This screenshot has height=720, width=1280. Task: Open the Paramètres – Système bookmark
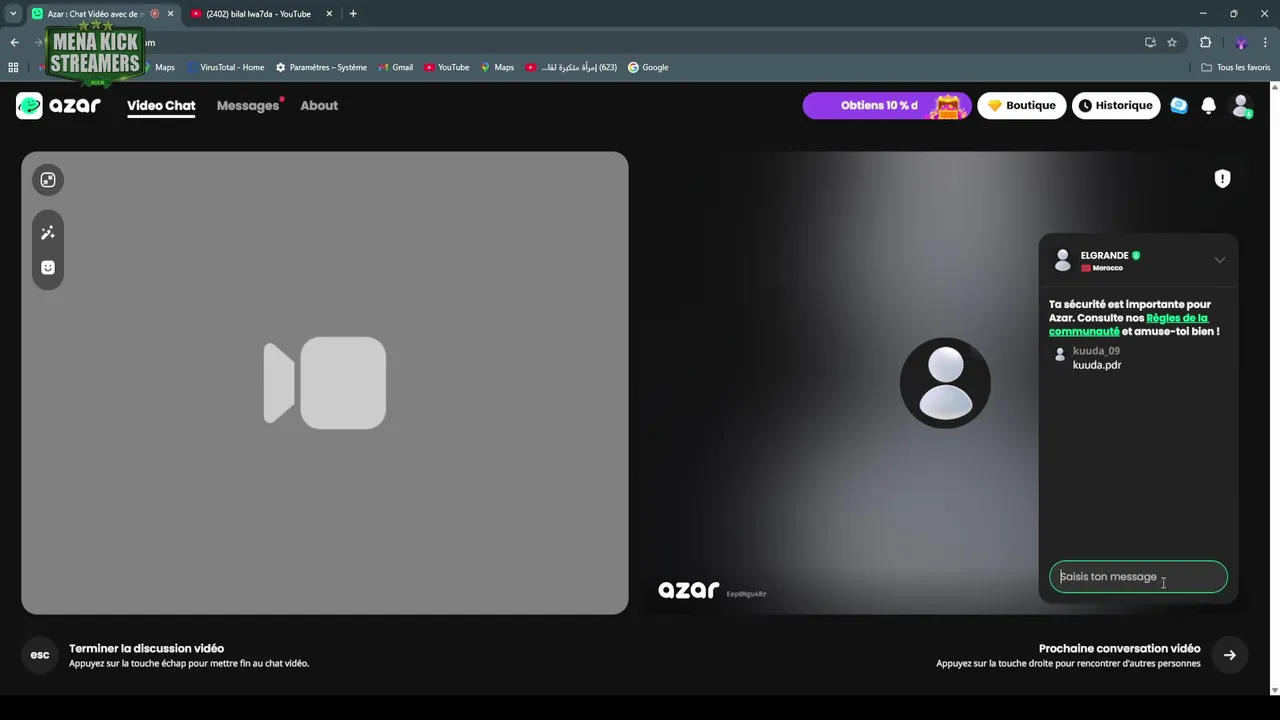point(321,67)
